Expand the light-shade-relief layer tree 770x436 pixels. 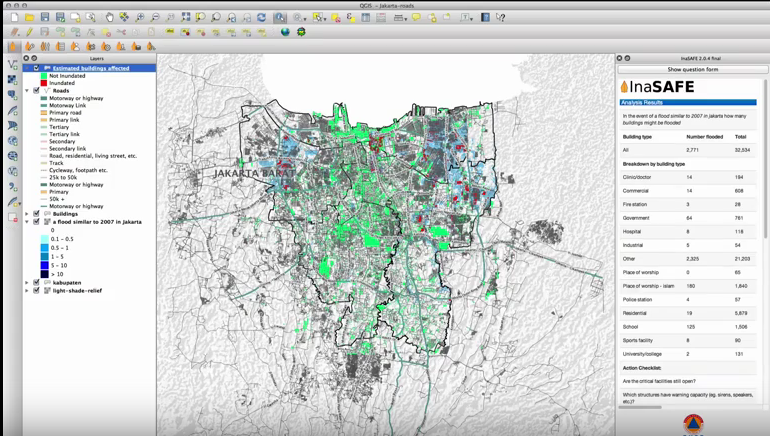click(27, 290)
